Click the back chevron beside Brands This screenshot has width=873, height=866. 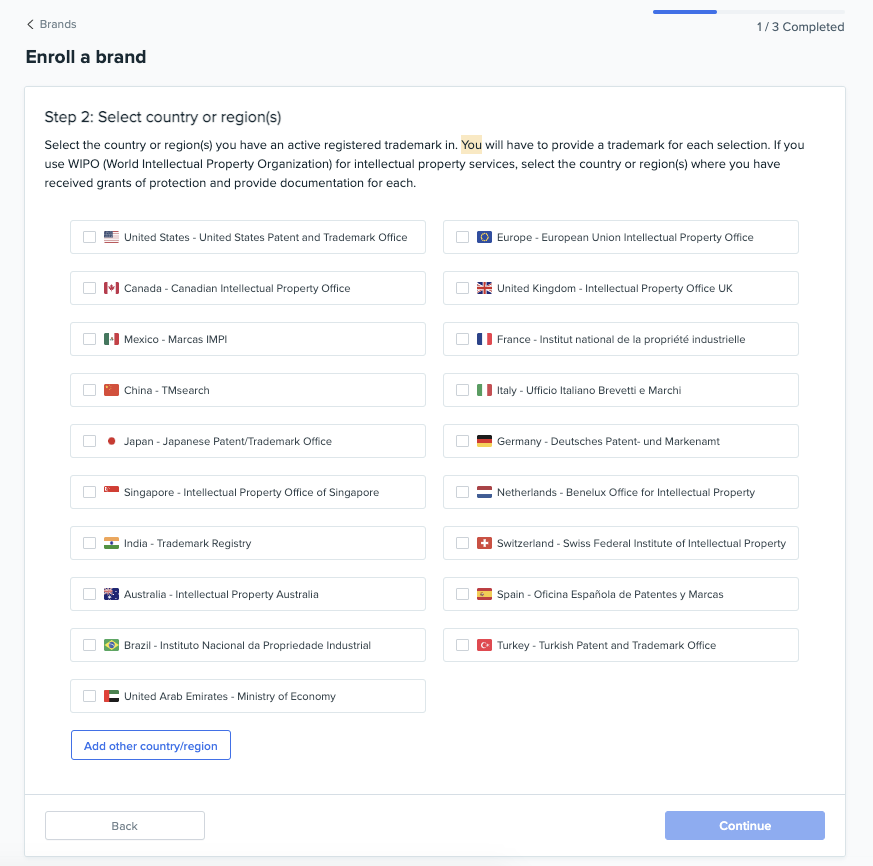point(30,24)
